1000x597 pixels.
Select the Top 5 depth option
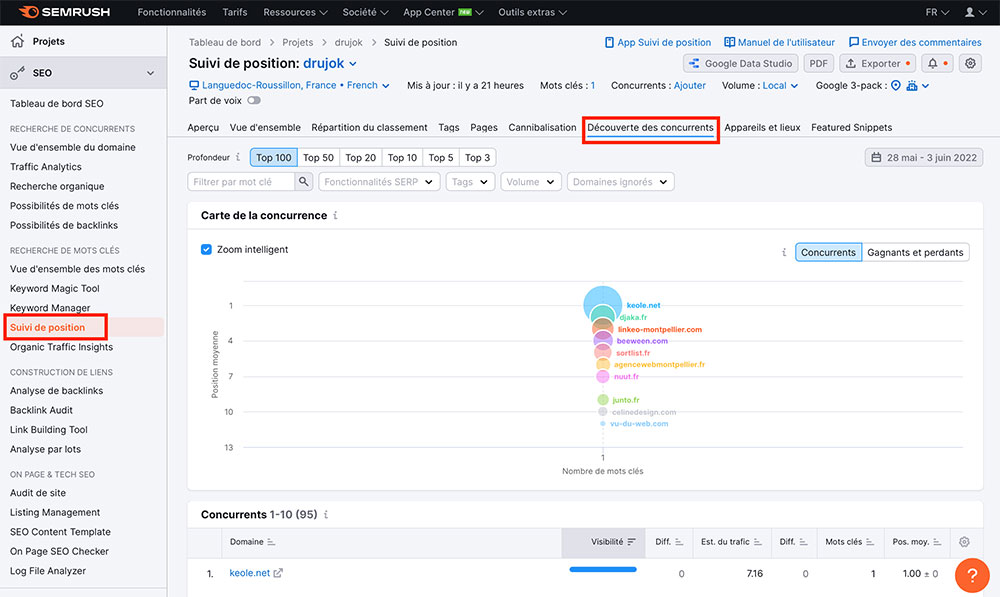(x=441, y=158)
